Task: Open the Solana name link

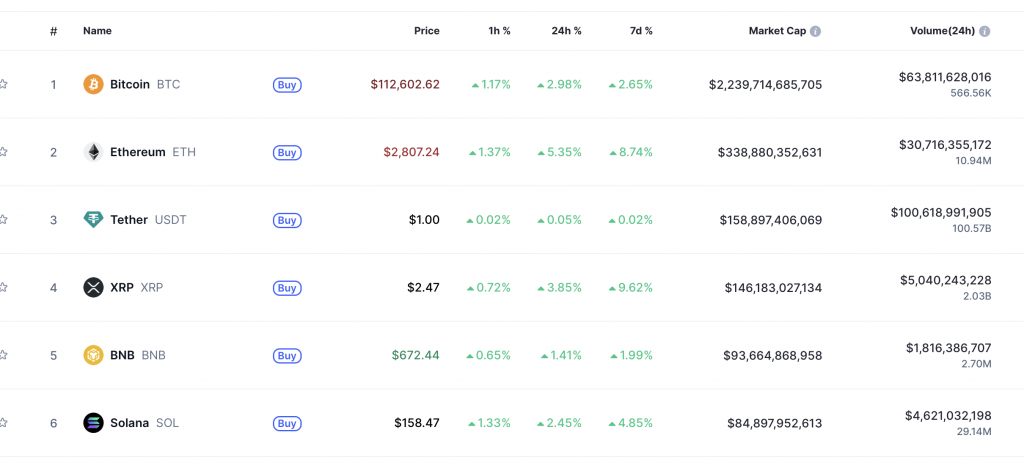Action: [129, 423]
